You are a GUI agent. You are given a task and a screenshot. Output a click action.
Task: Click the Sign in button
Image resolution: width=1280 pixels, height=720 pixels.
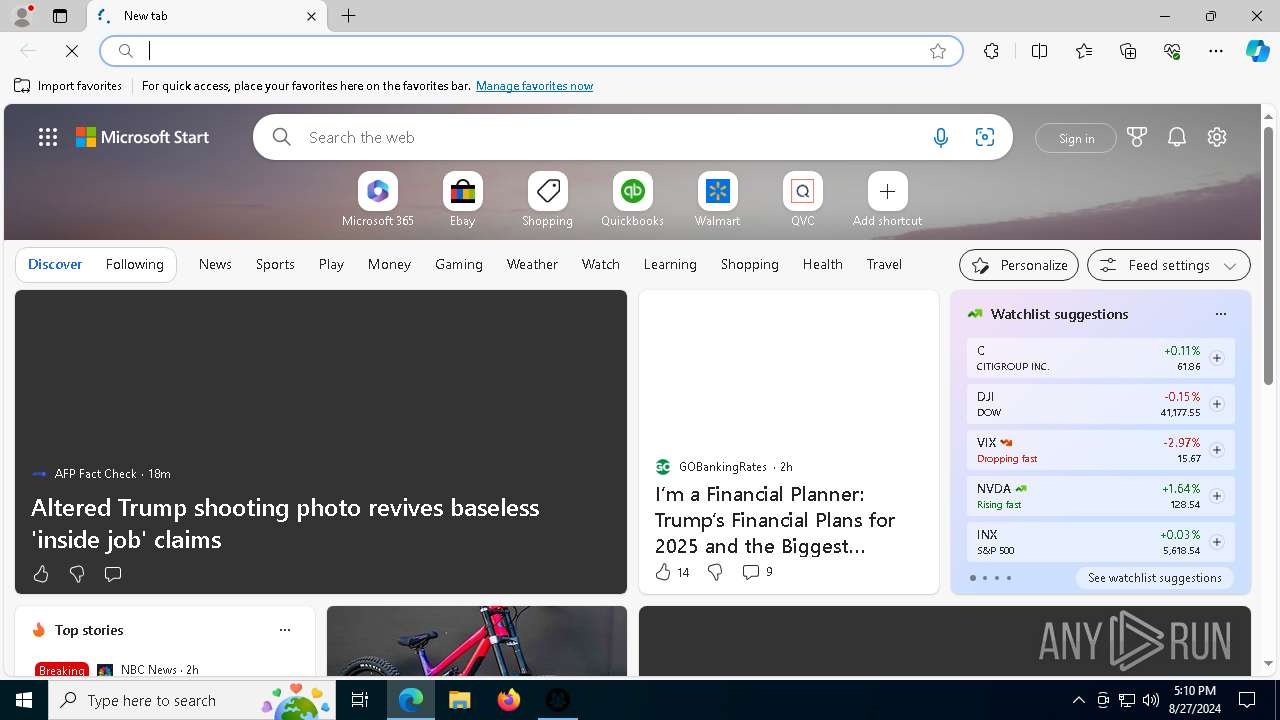coord(1076,138)
